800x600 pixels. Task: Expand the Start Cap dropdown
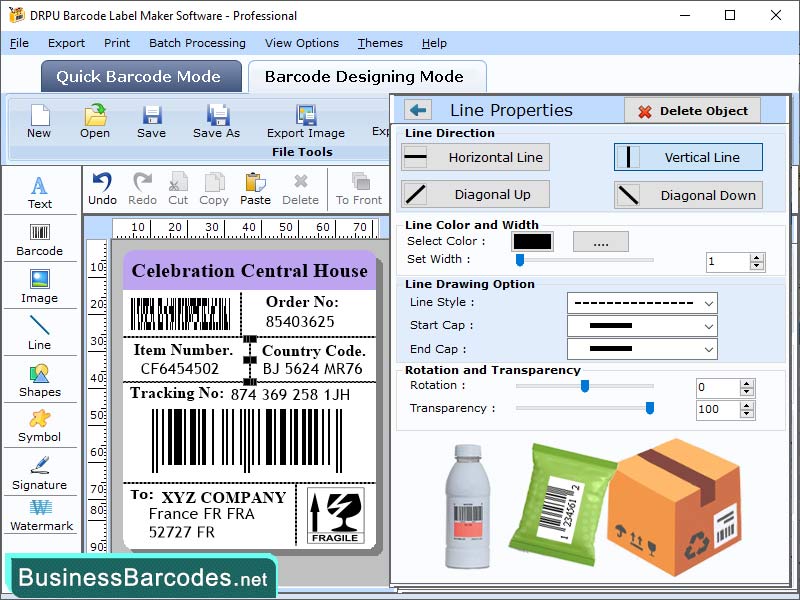tap(641, 326)
